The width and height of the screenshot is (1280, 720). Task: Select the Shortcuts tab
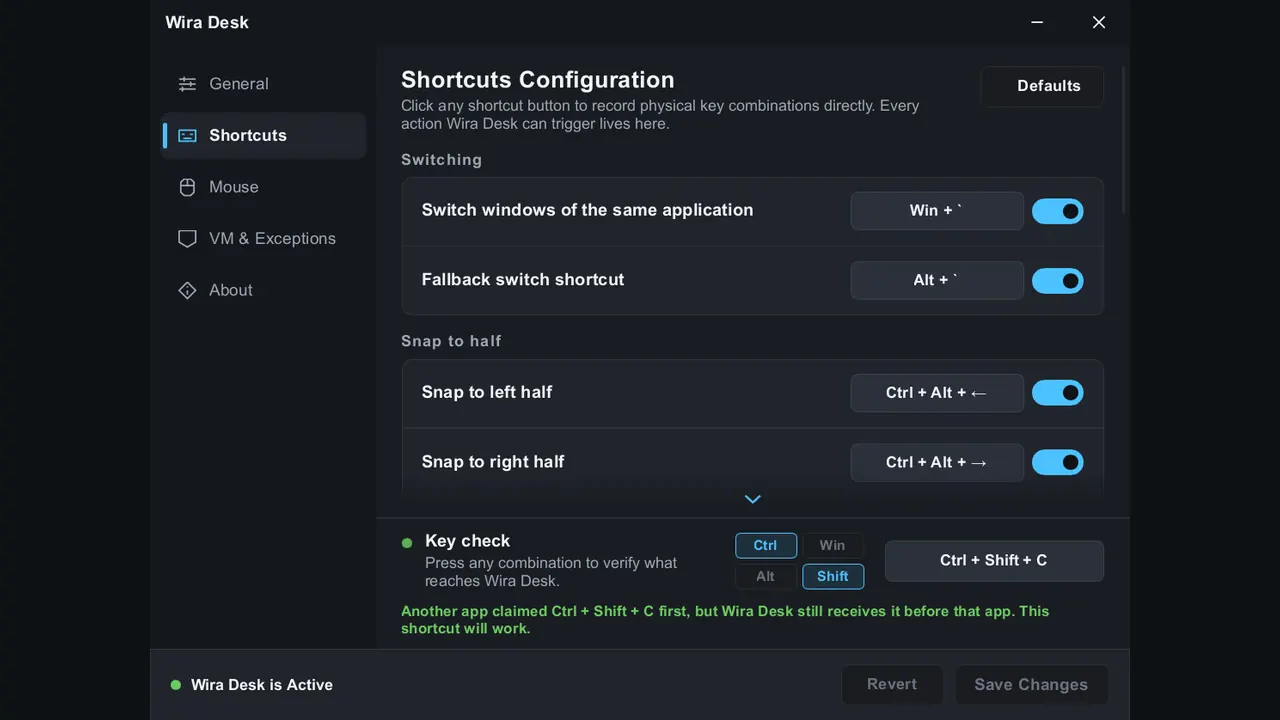point(264,136)
